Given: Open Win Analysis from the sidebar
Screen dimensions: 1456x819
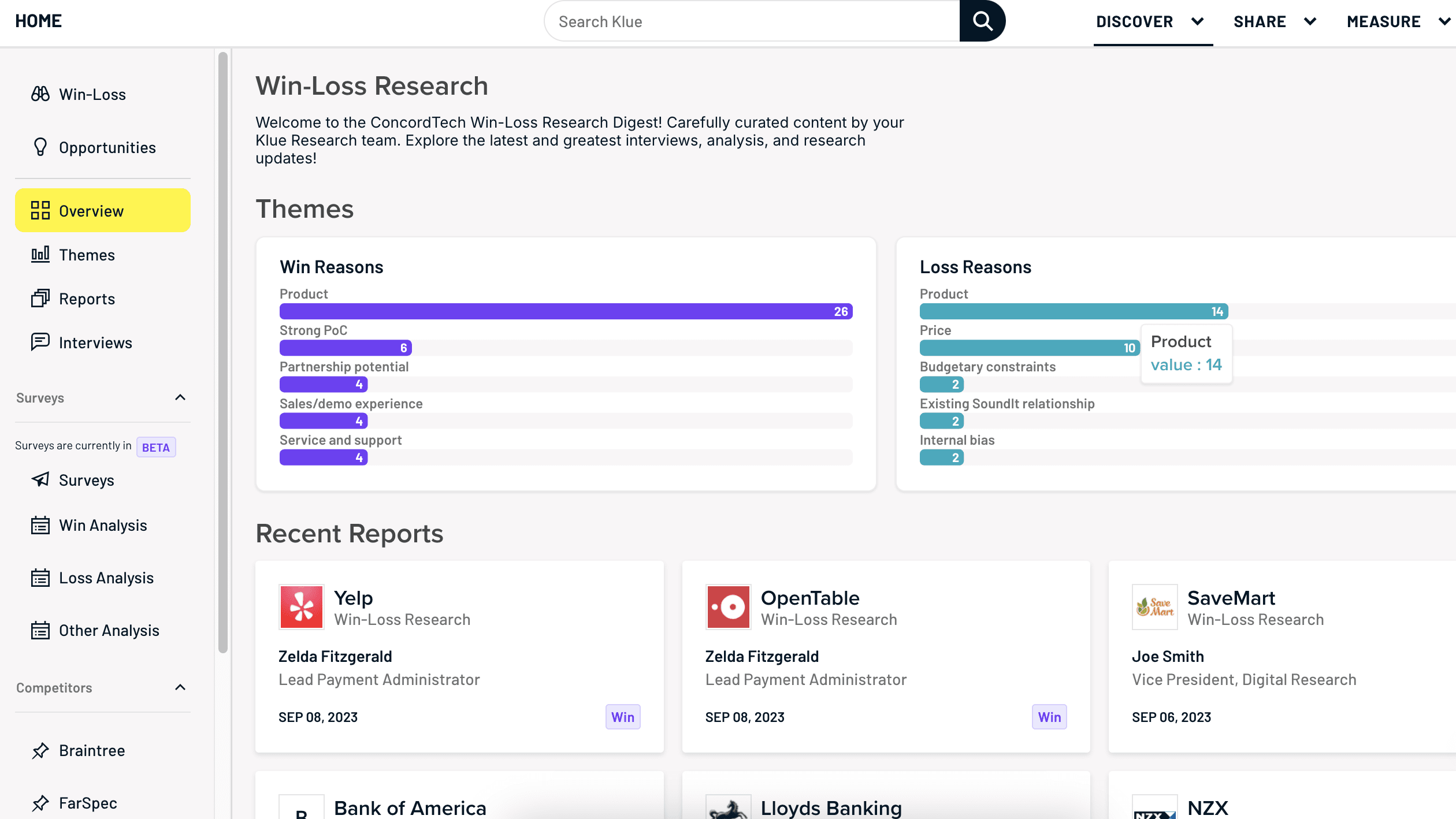Looking at the screenshot, I should click(x=103, y=525).
